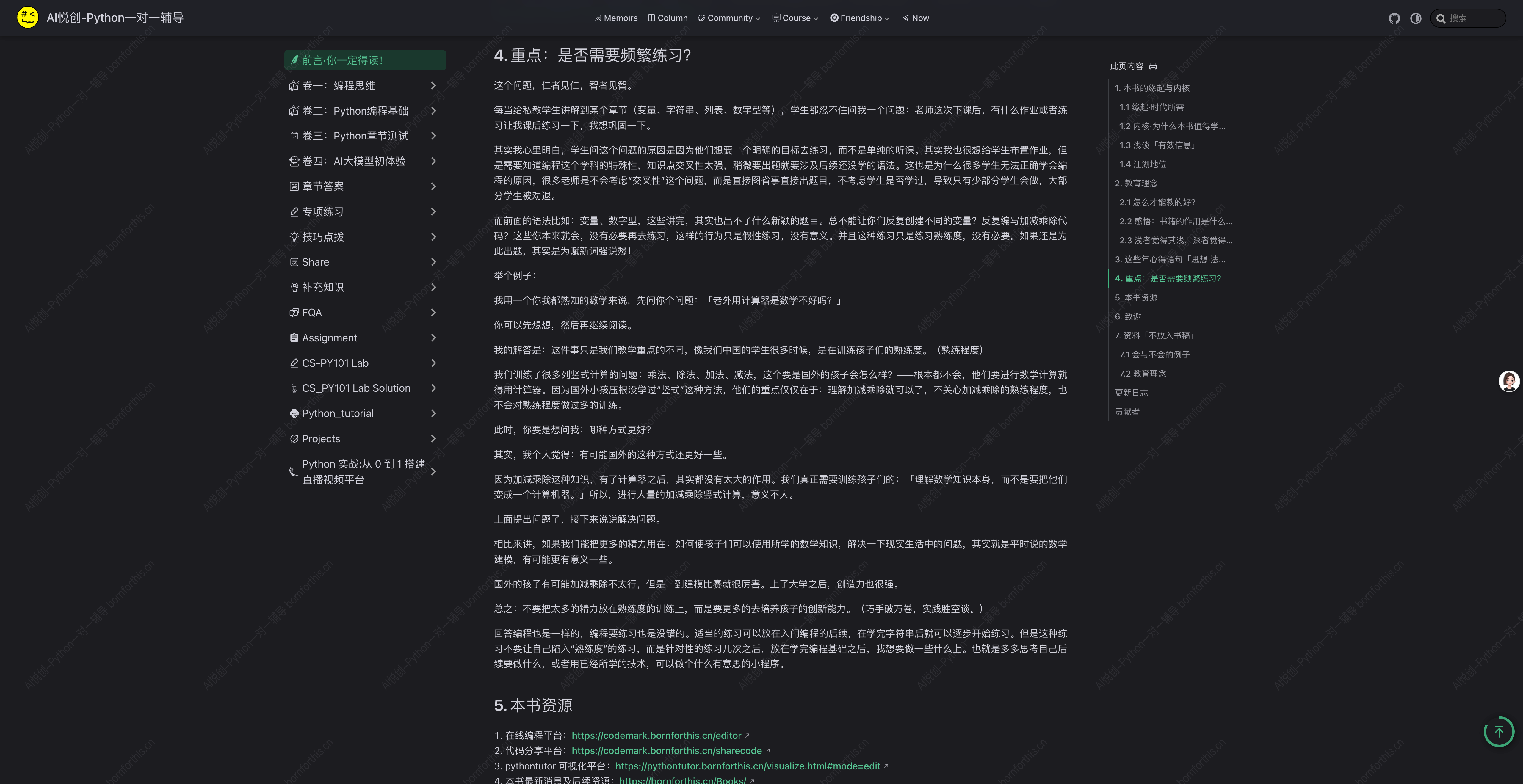Click the icon beside 章节答案
Screen dimensions: 1523x784
click(x=294, y=187)
